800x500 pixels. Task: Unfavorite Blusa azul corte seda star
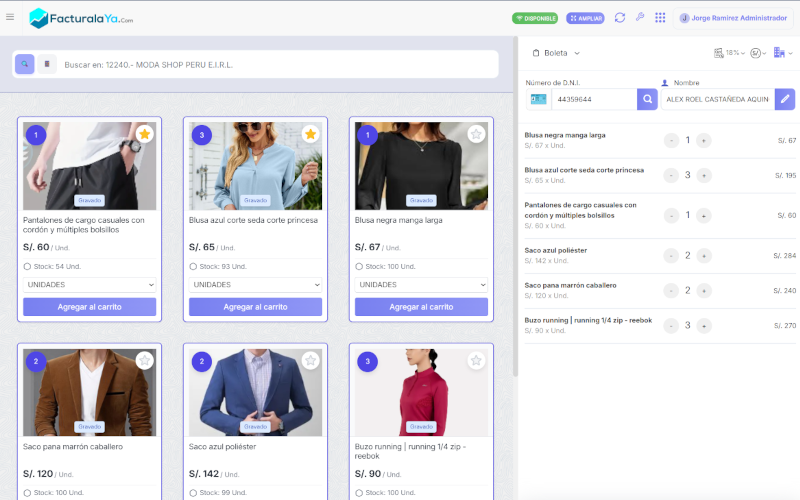click(311, 134)
